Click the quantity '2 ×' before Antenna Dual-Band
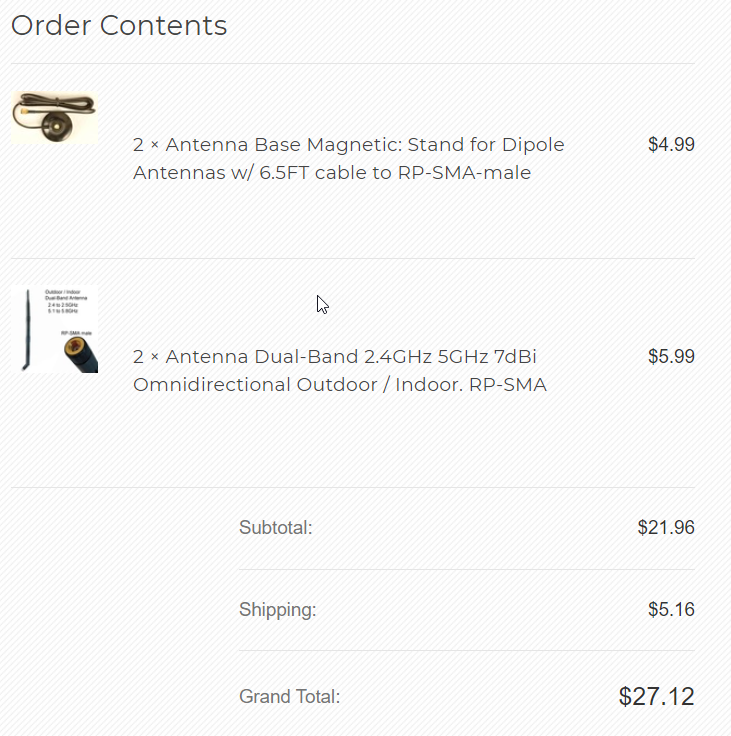The width and height of the screenshot is (731, 736). 146,357
